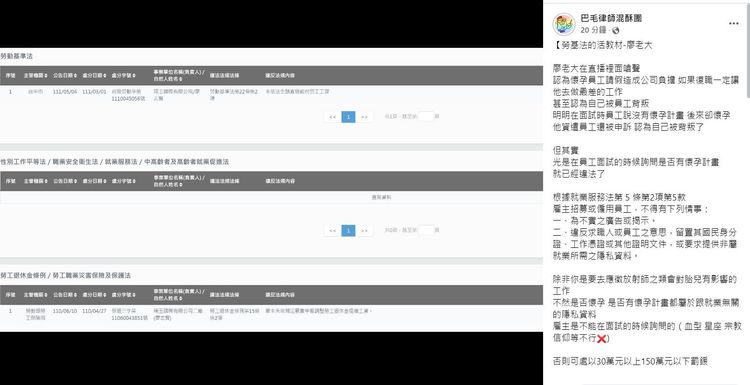Click the 【勞基法的活教材-廖老大 post title line
Image resolution: width=750 pixels, height=385 pixels.
coord(603,45)
